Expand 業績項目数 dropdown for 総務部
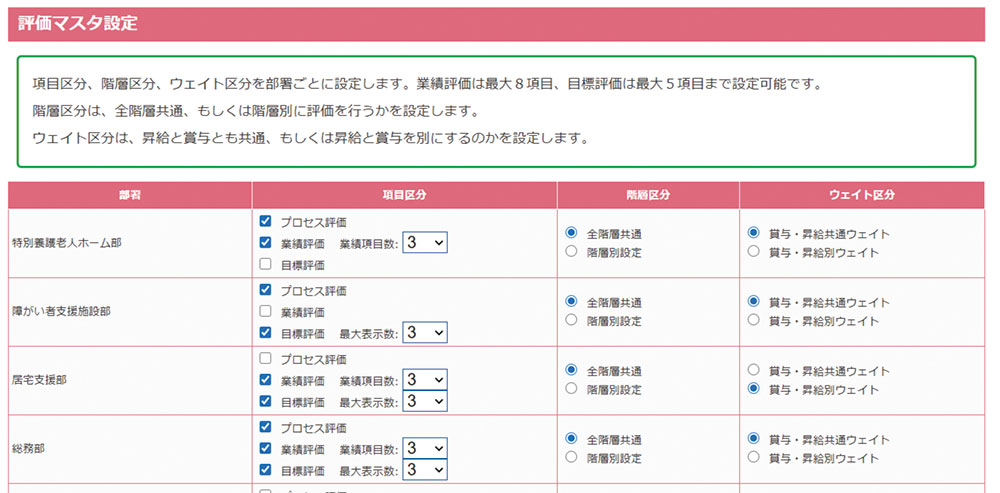The width and height of the screenshot is (1000, 493). (424, 448)
